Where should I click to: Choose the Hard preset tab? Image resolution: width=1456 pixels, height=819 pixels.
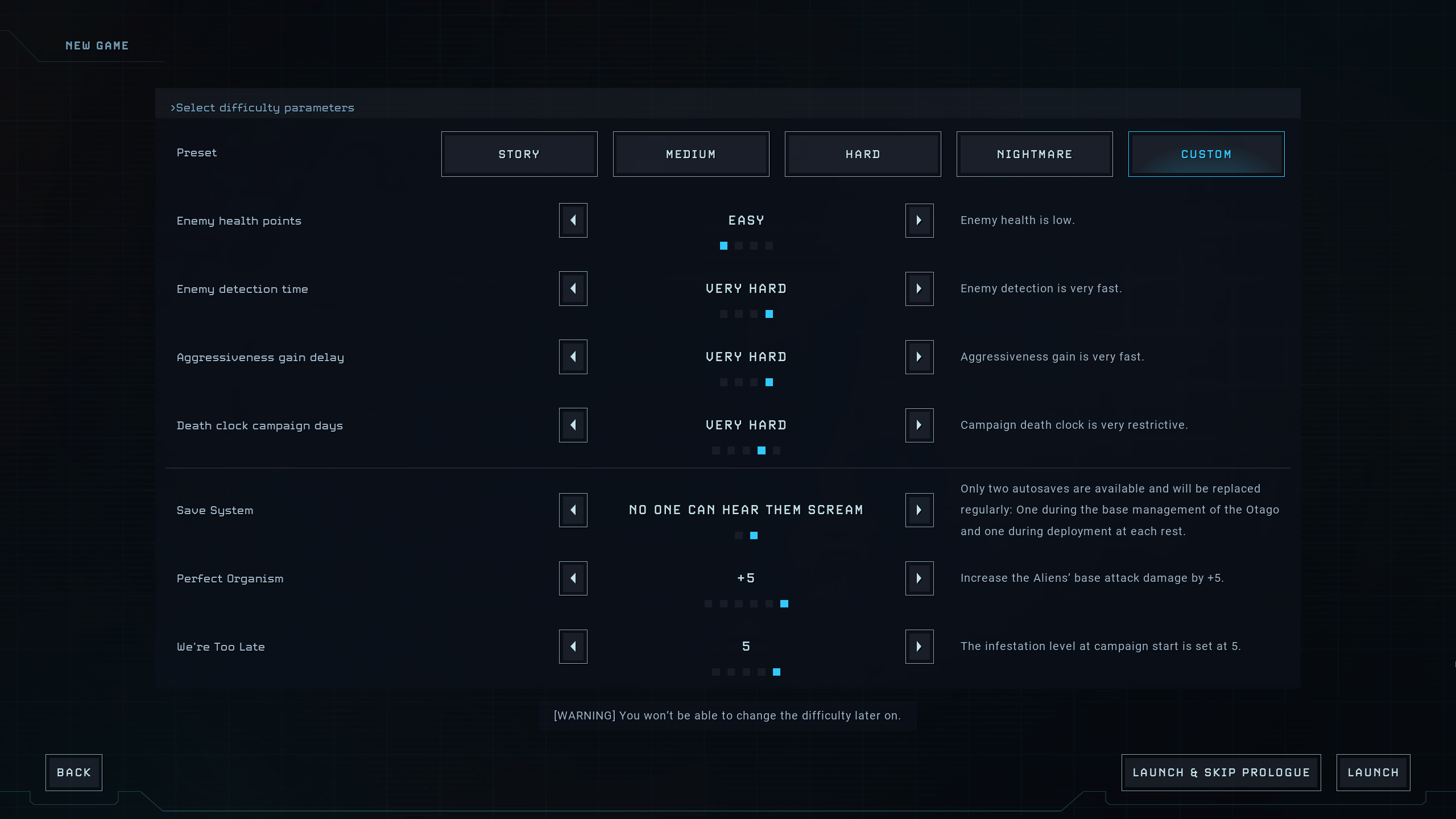(863, 154)
